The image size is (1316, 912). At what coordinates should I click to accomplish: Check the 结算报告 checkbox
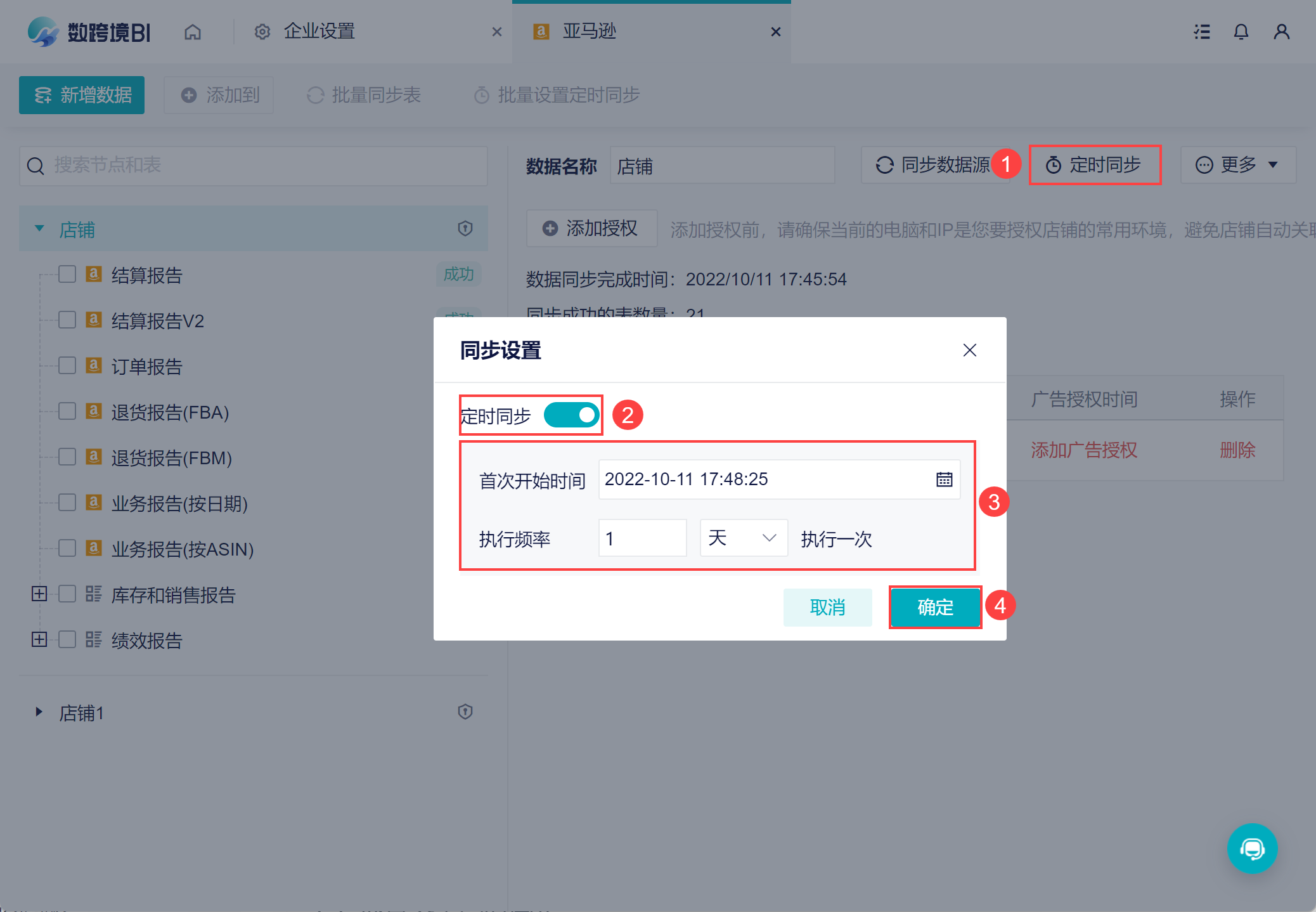(x=67, y=275)
